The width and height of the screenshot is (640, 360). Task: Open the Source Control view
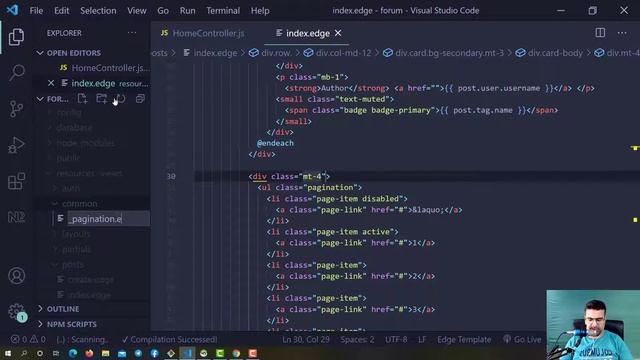16,109
